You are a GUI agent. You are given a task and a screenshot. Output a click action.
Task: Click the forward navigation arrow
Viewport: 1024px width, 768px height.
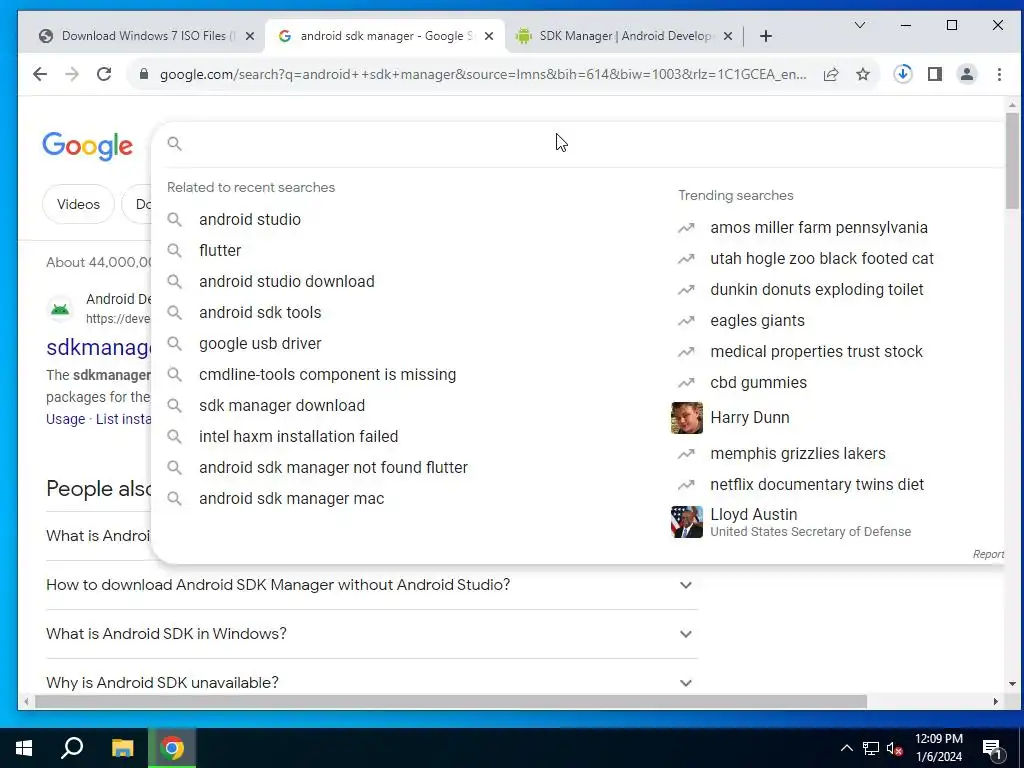[x=72, y=74]
